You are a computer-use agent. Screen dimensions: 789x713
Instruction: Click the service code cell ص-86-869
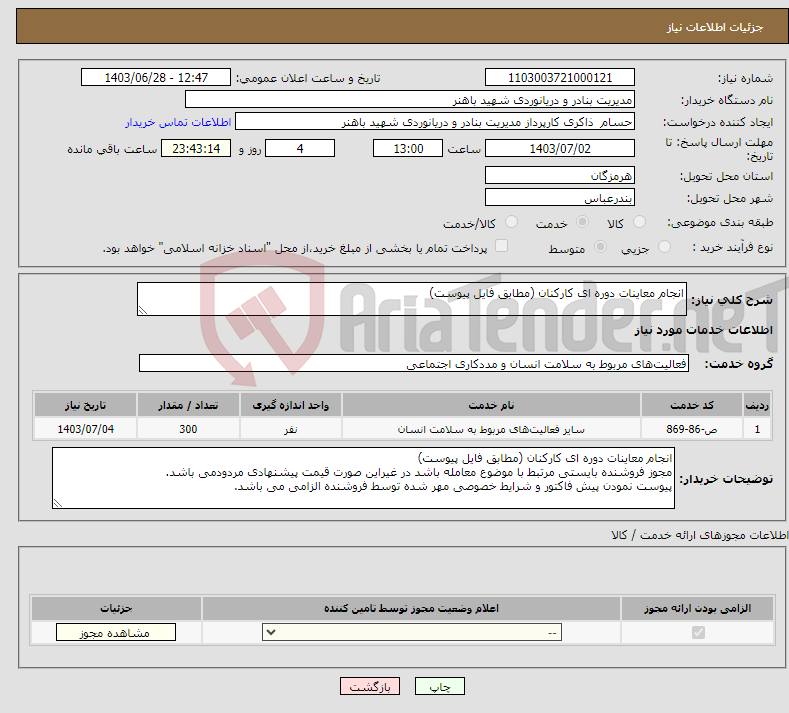coord(692,429)
